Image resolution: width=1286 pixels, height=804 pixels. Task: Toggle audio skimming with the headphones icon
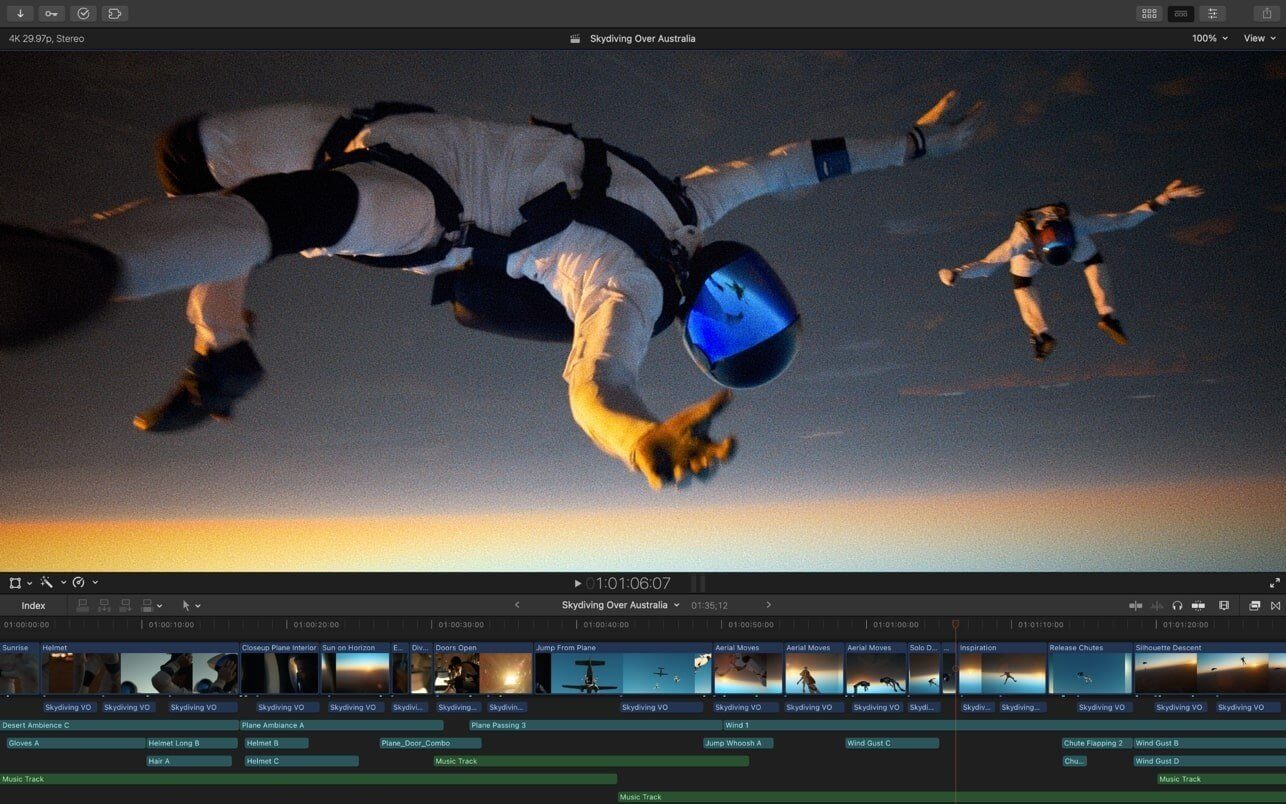(x=1178, y=605)
